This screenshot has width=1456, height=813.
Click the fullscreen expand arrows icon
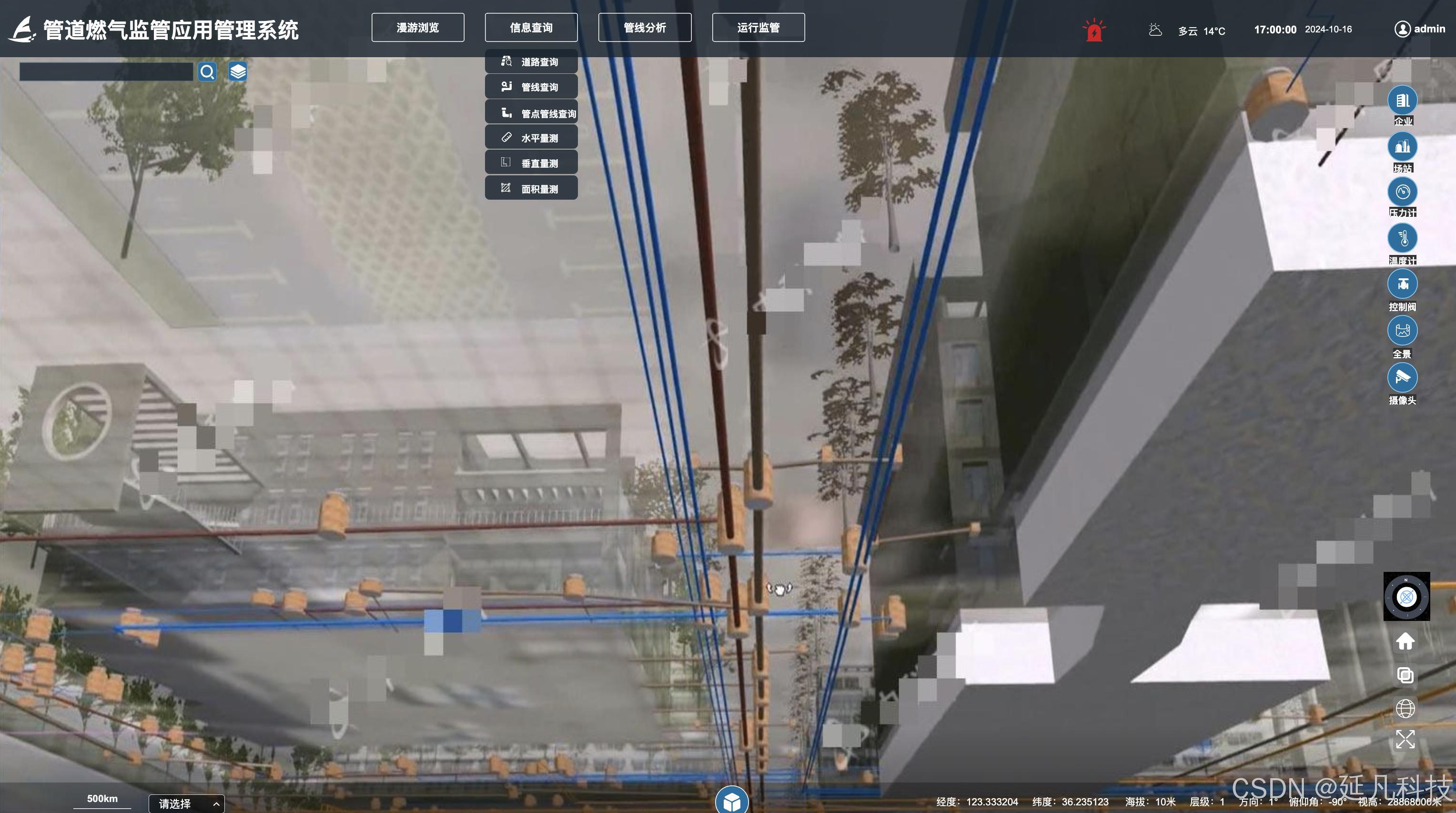point(1405,739)
